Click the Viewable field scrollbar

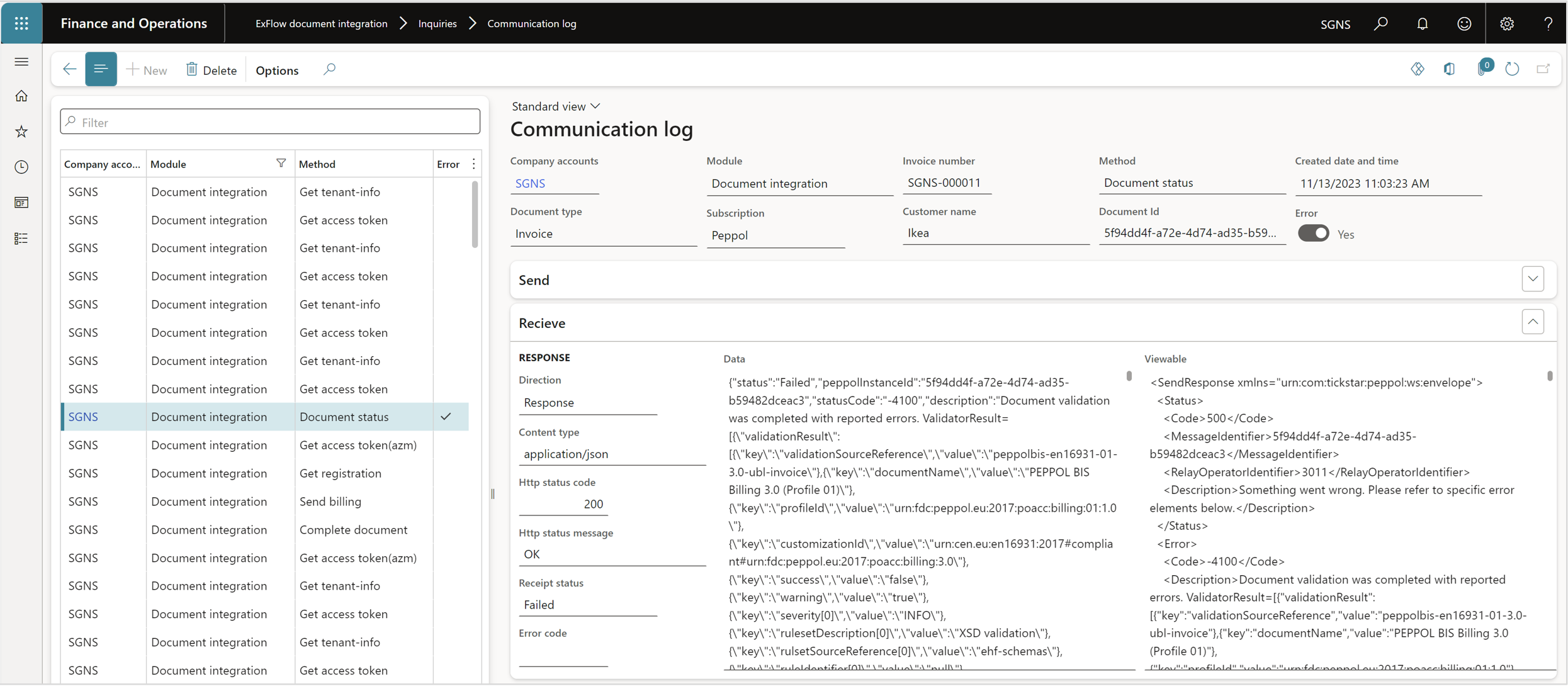tap(1549, 376)
